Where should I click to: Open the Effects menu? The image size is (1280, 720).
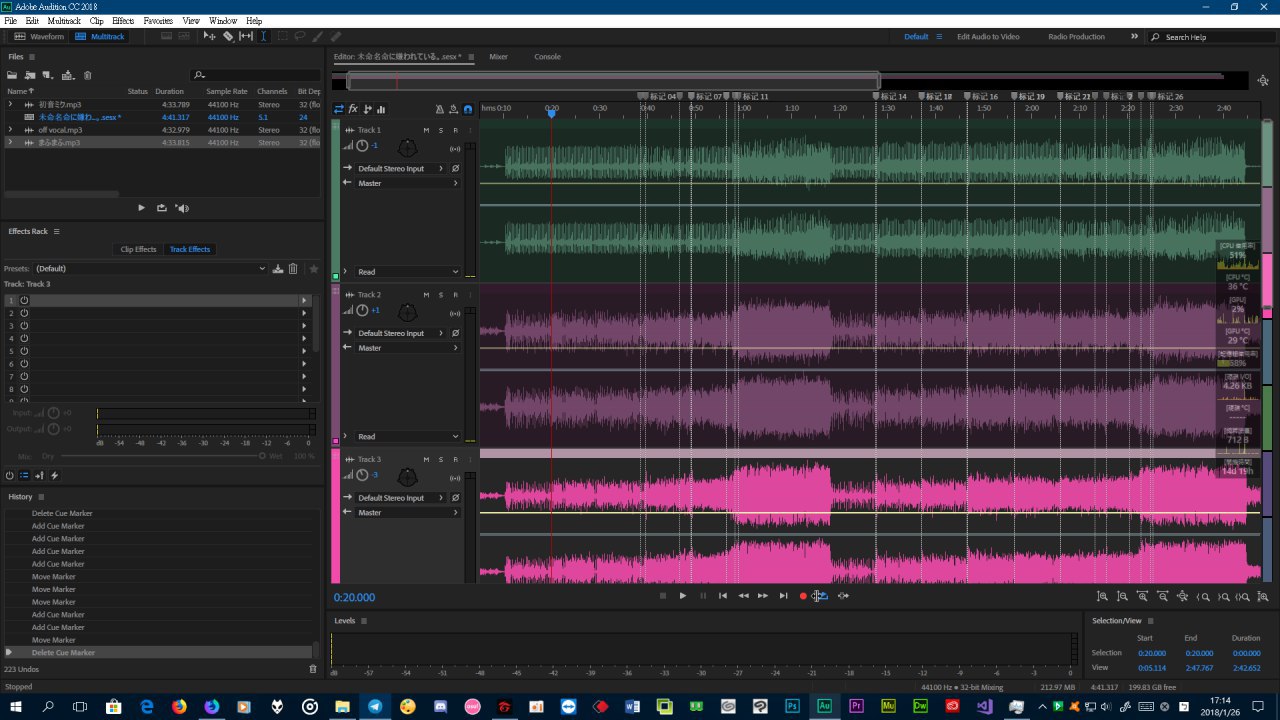[x=123, y=20]
